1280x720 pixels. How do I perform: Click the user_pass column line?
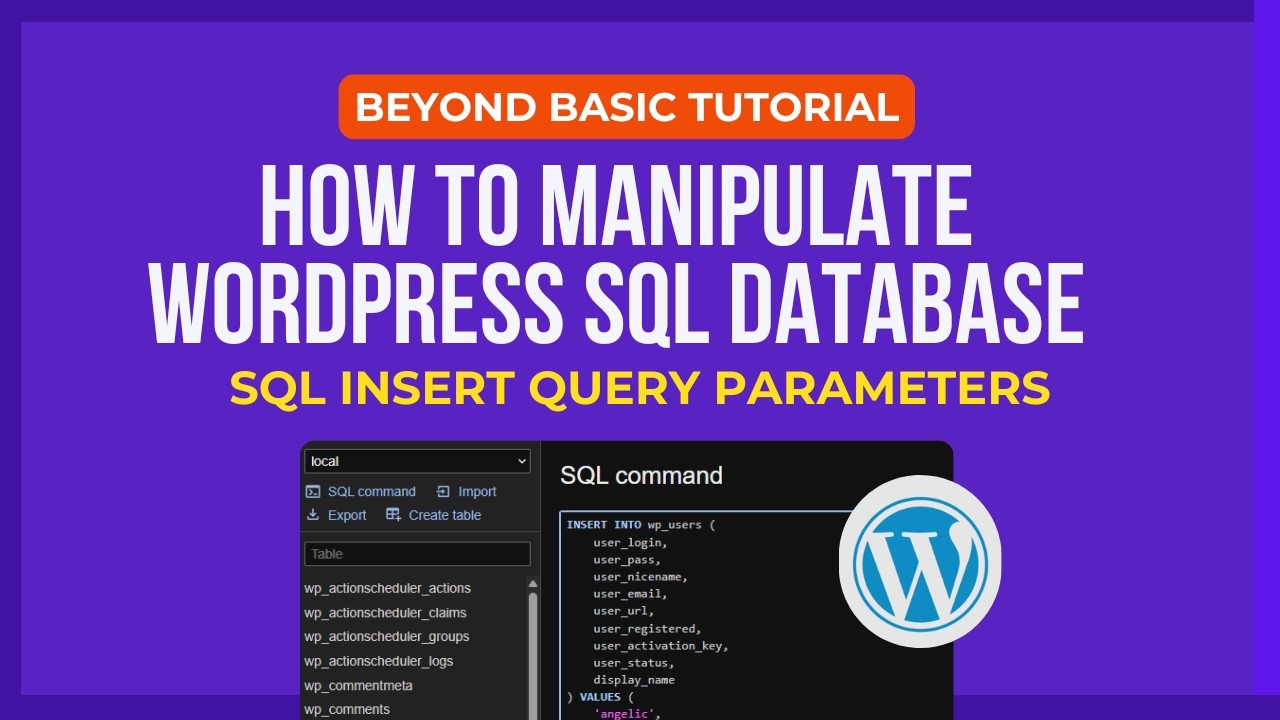627,560
